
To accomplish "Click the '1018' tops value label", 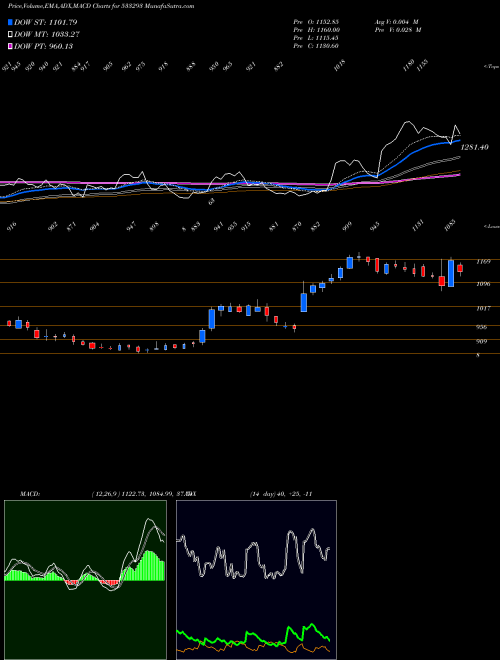I will tap(339, 67).
